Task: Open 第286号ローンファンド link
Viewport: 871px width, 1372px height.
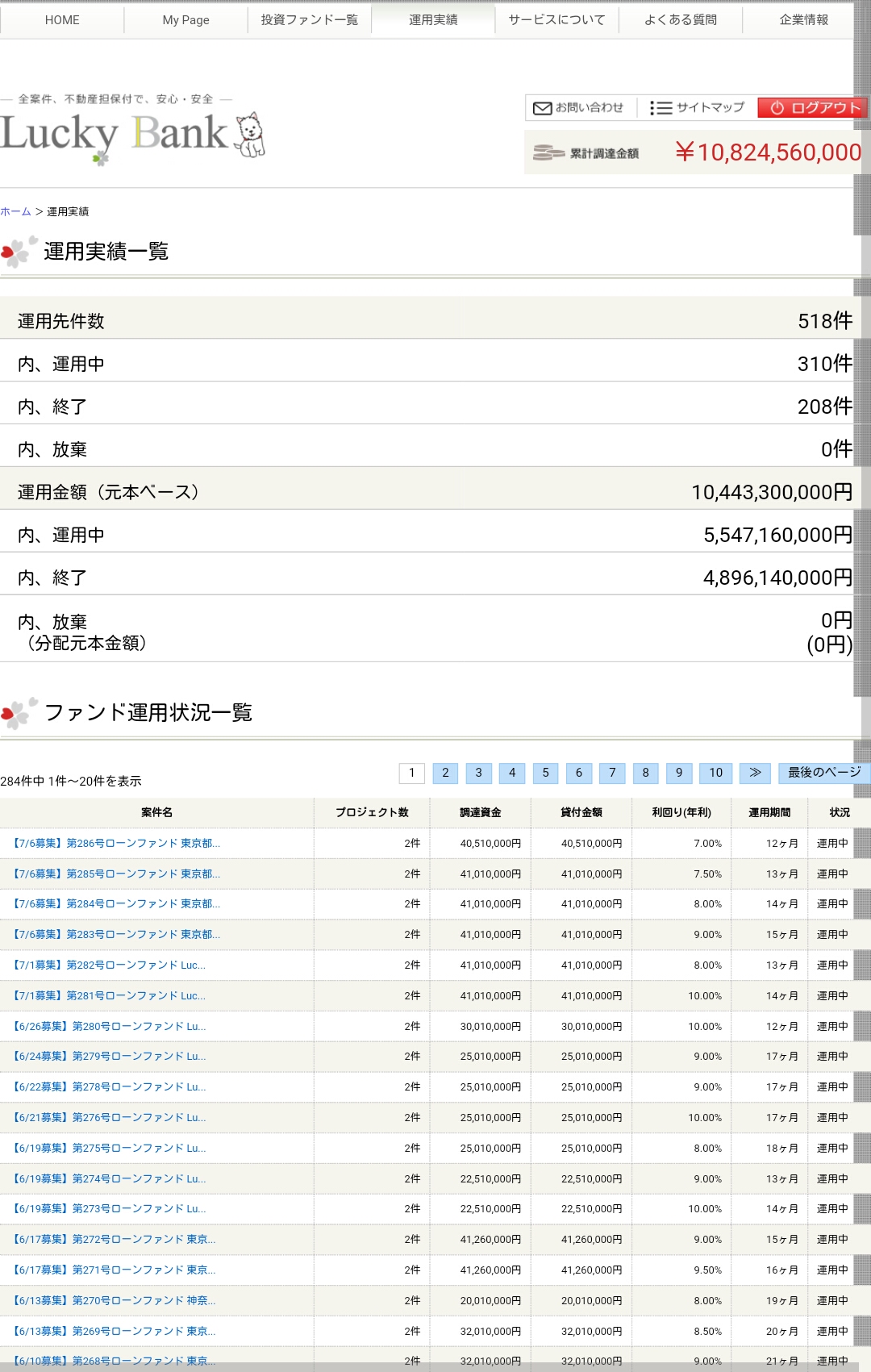Action: coord(117,844)
